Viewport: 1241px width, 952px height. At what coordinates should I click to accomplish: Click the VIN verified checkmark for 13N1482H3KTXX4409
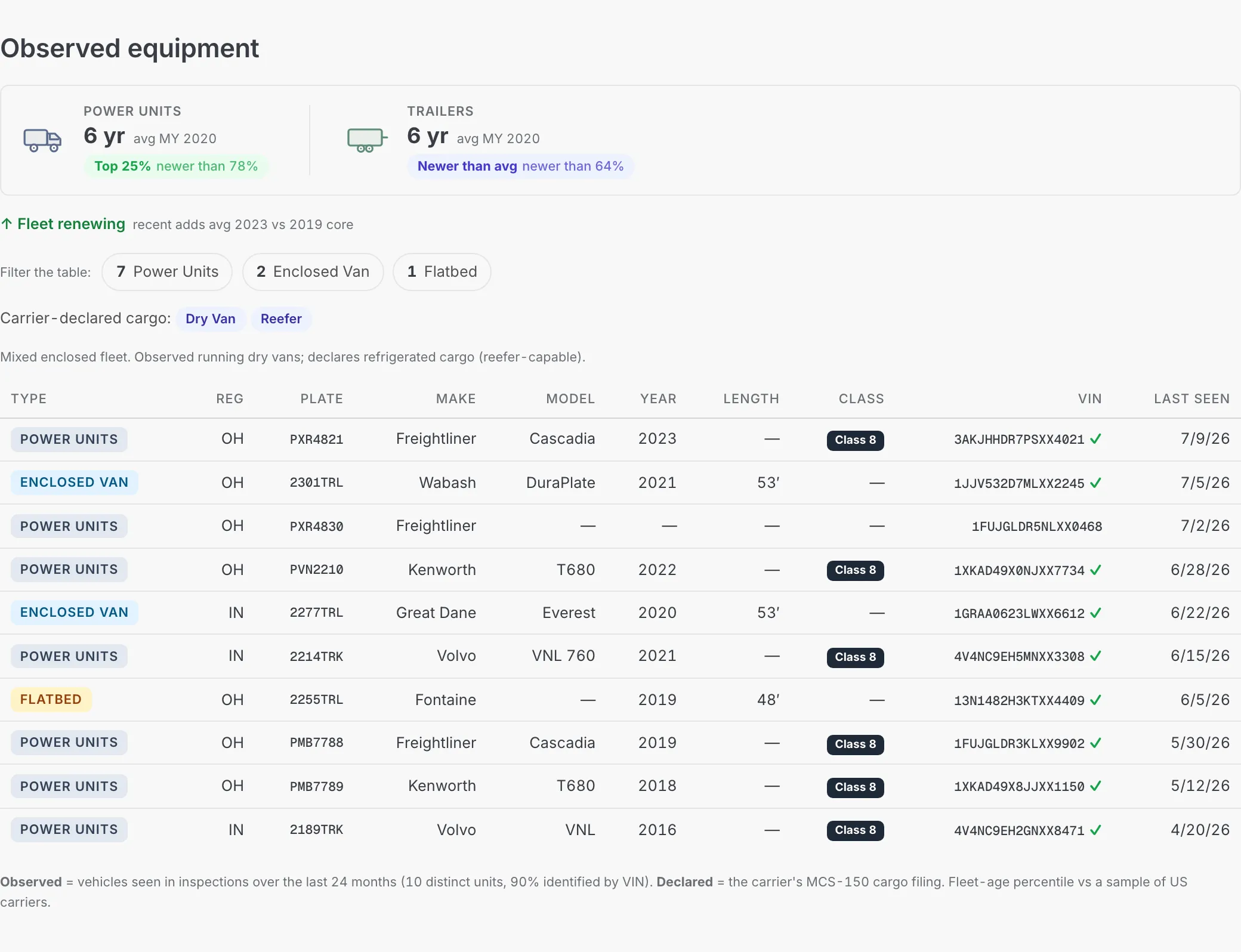1096,700
